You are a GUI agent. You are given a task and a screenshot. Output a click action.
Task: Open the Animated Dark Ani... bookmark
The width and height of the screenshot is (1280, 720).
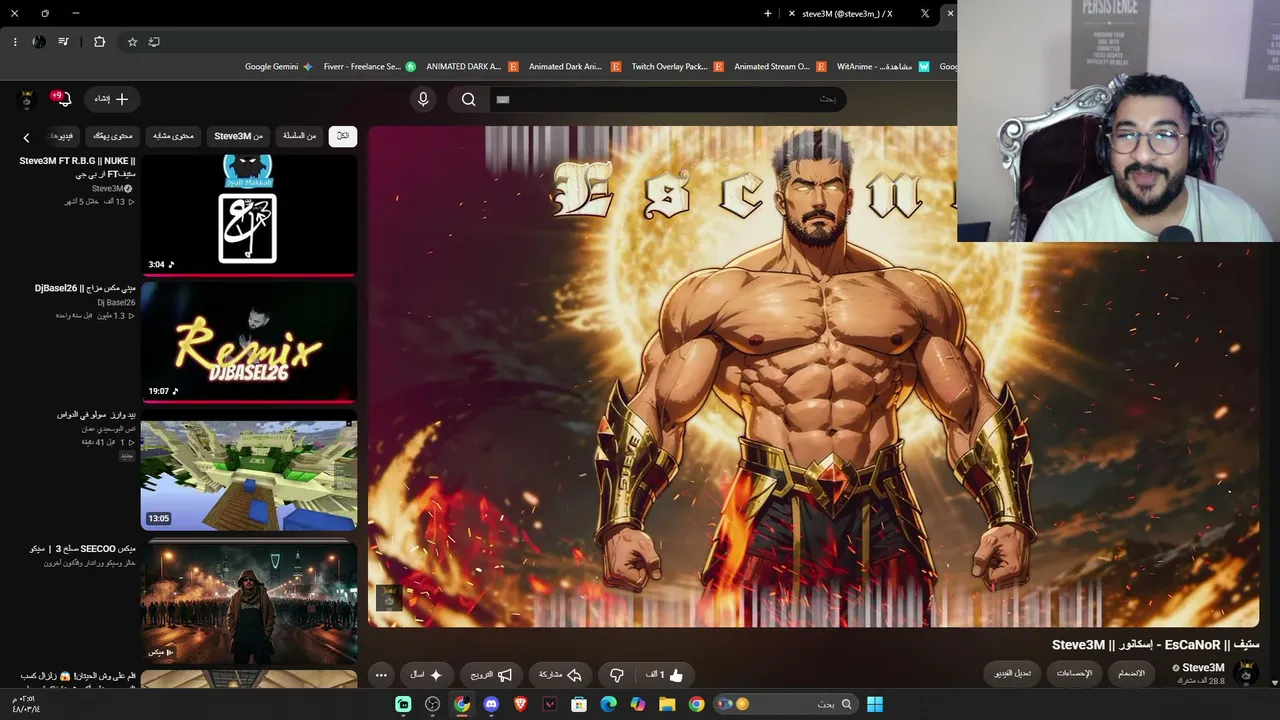point(575,67)
